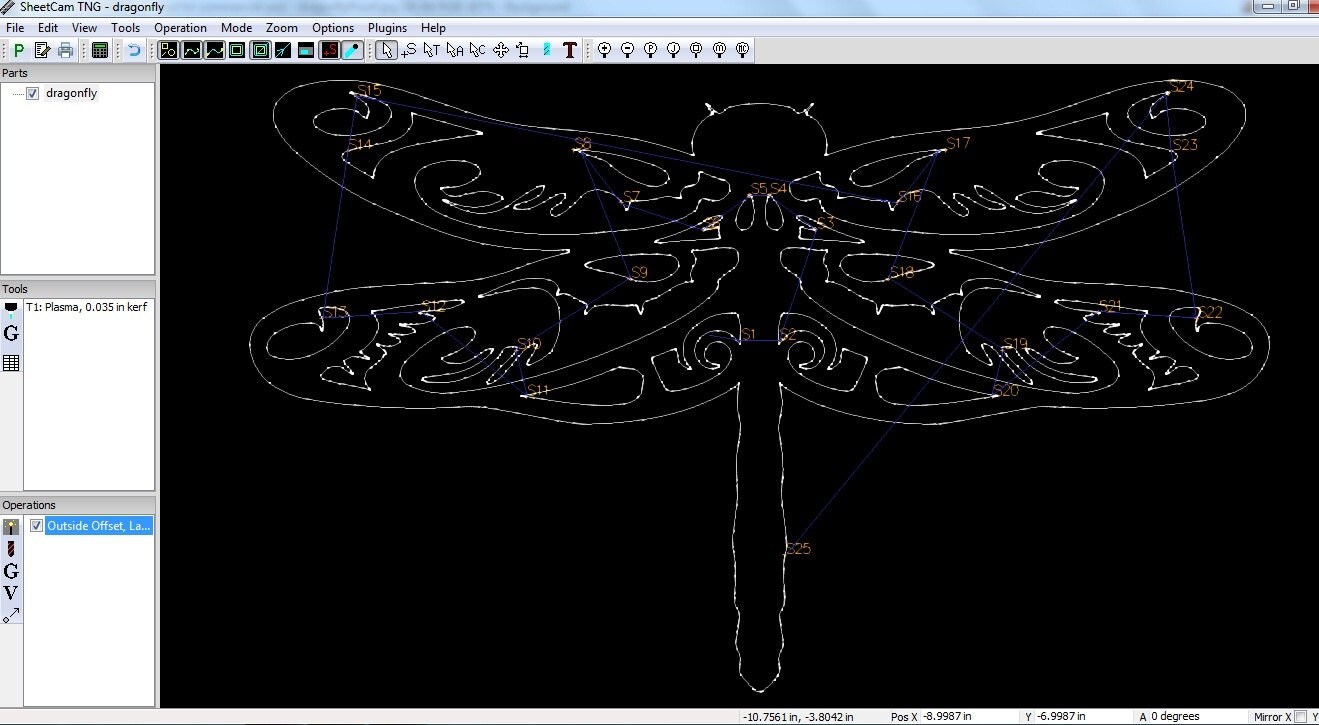This screenshot has height=725, width=1319.
Task: Run the post processor with the P icon
Action: (17, 50)
